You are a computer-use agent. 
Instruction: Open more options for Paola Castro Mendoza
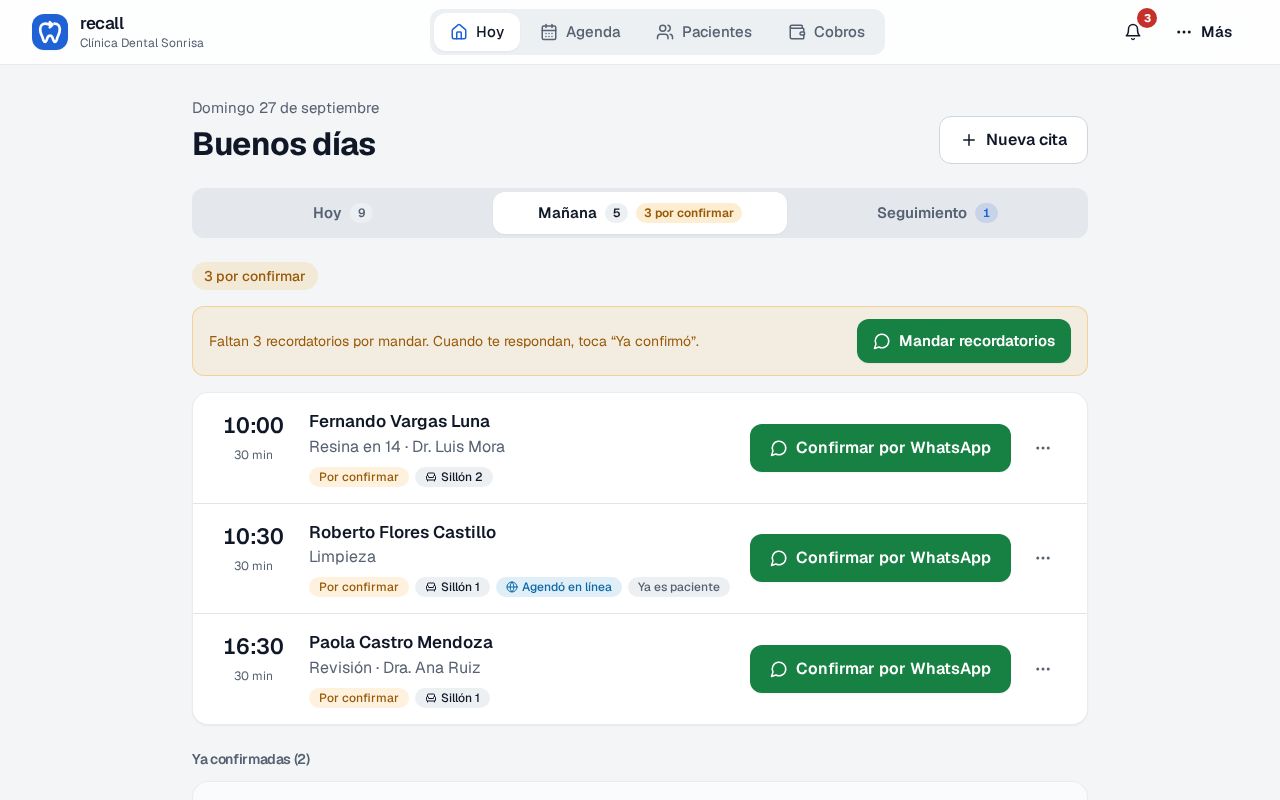point(1043,669)
